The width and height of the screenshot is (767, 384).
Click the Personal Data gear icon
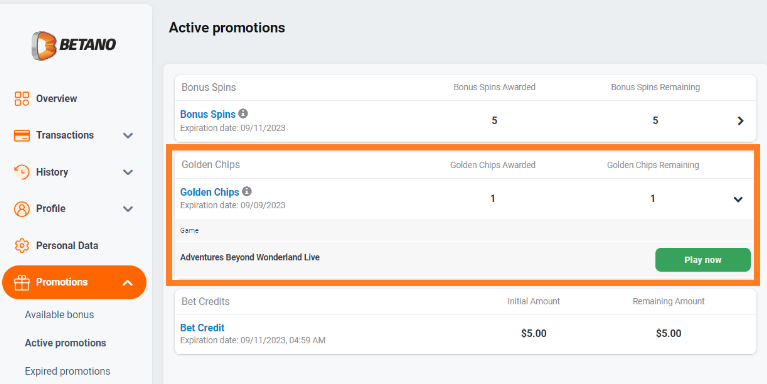pyautogui.click(x=22, y=246)
